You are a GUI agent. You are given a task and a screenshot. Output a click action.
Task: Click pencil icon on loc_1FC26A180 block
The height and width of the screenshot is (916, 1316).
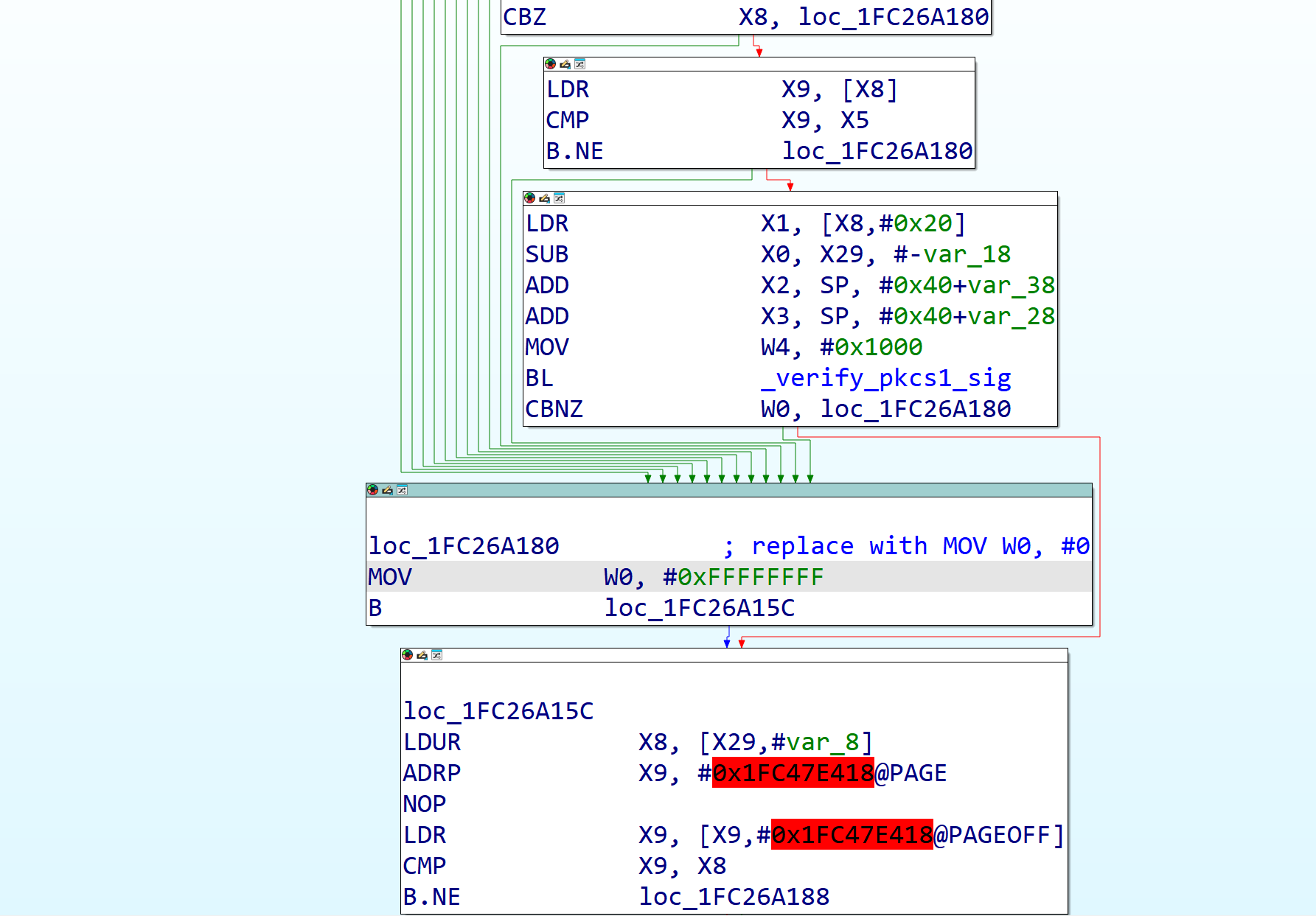point(387,490)
